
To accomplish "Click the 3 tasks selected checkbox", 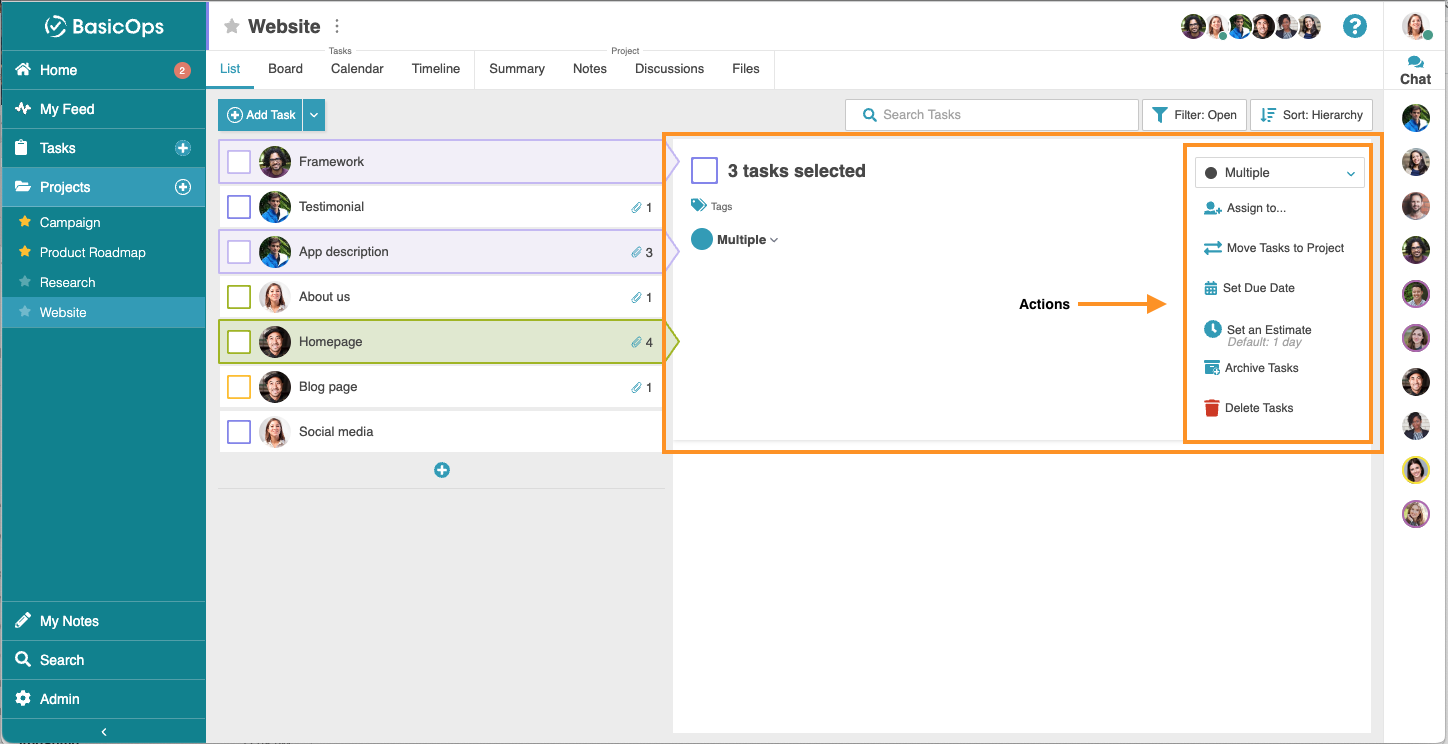I will coord(704,170).
